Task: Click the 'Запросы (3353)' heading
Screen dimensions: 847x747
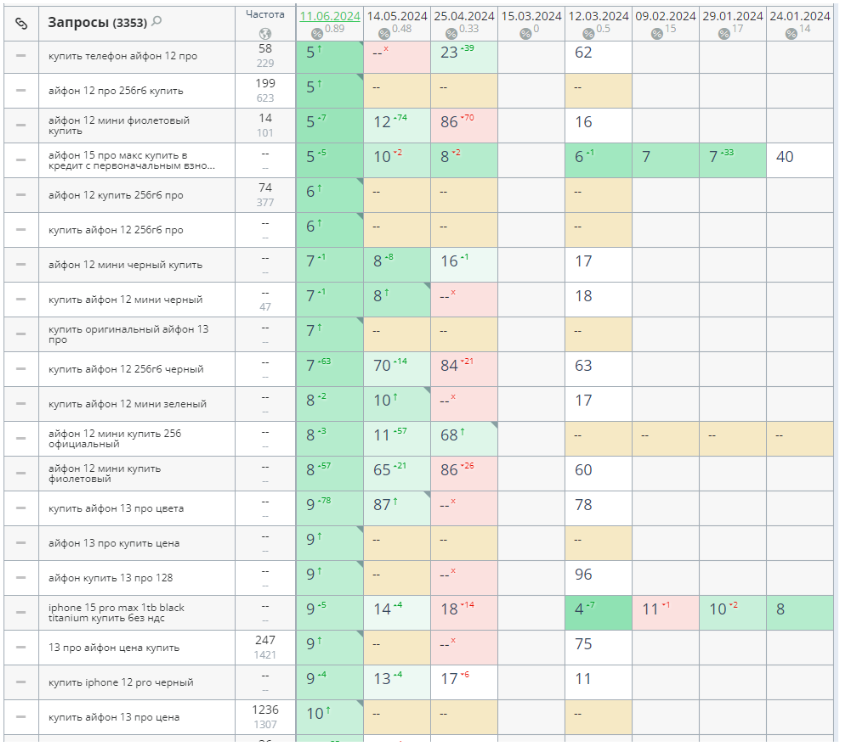Action: click(97, 22)
